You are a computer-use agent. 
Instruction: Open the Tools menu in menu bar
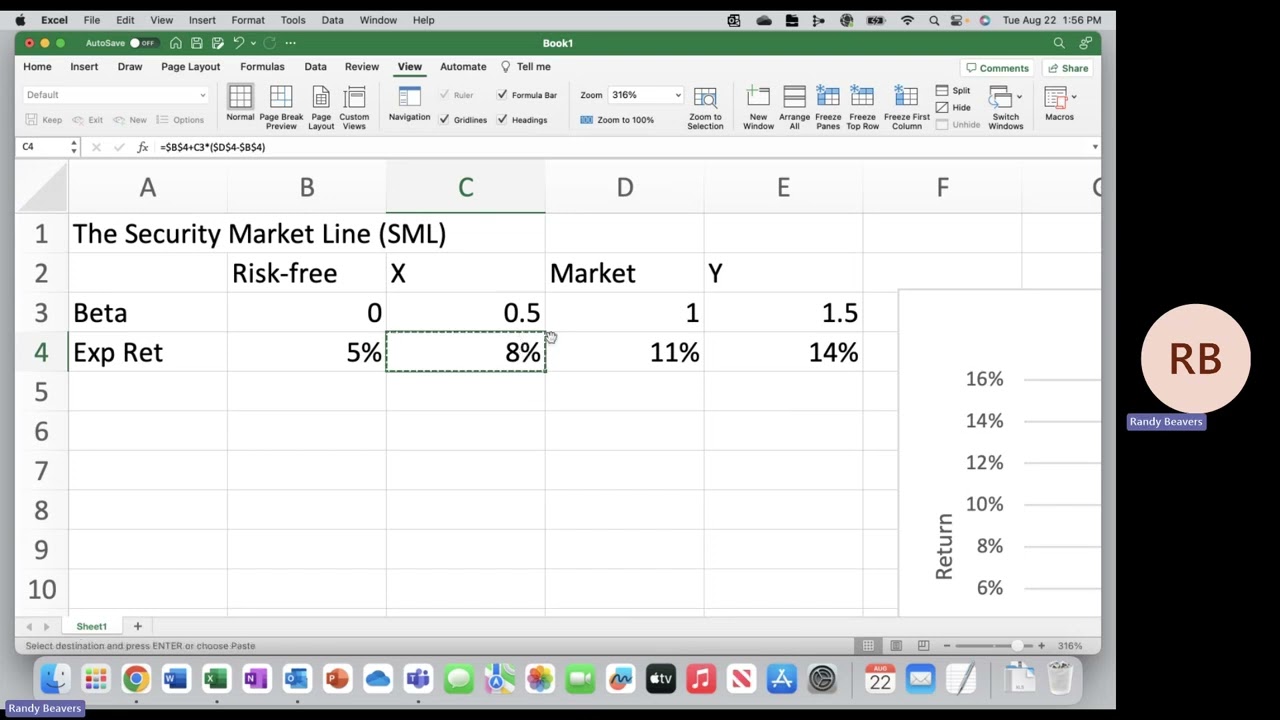pos(293,20)
